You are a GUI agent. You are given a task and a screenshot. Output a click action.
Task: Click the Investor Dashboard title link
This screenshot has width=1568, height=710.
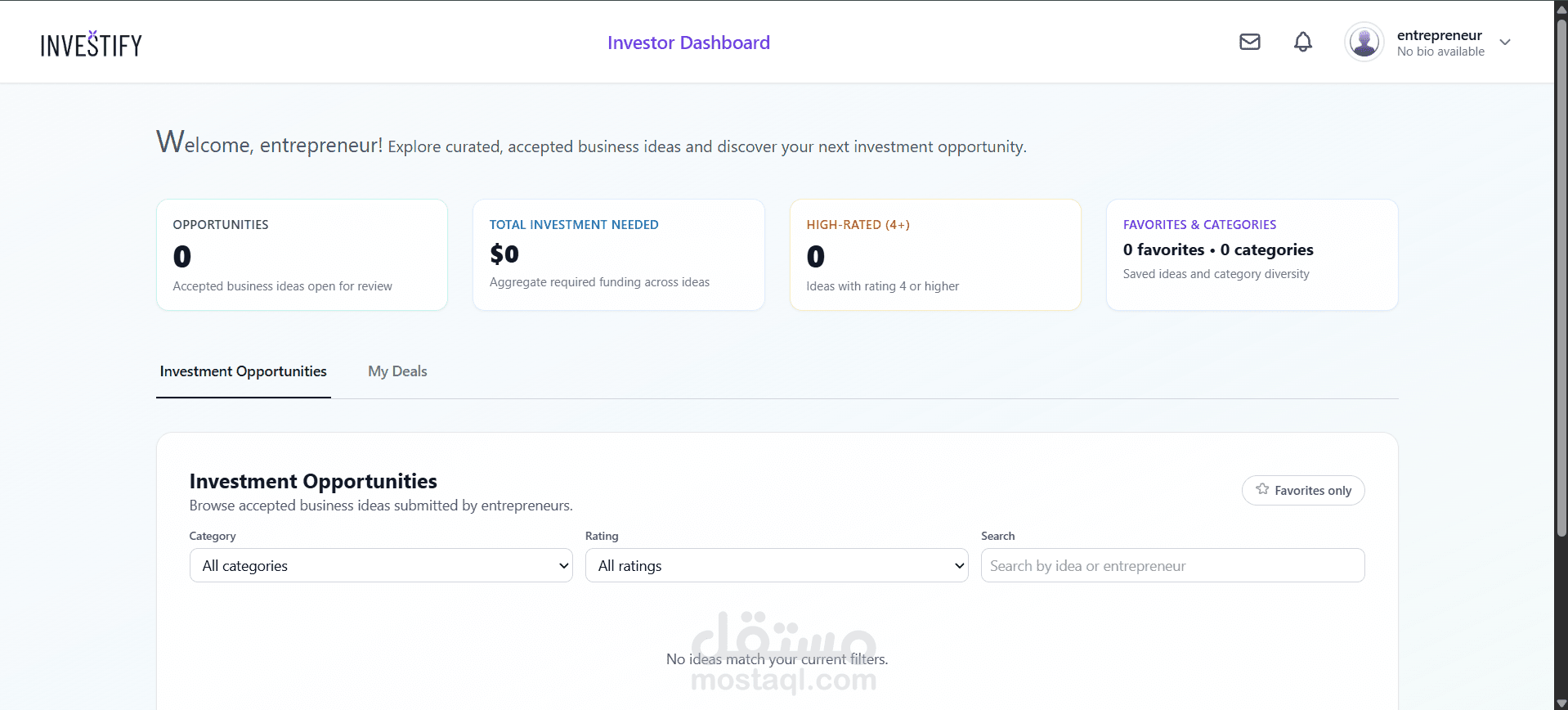tap(688, 43)
